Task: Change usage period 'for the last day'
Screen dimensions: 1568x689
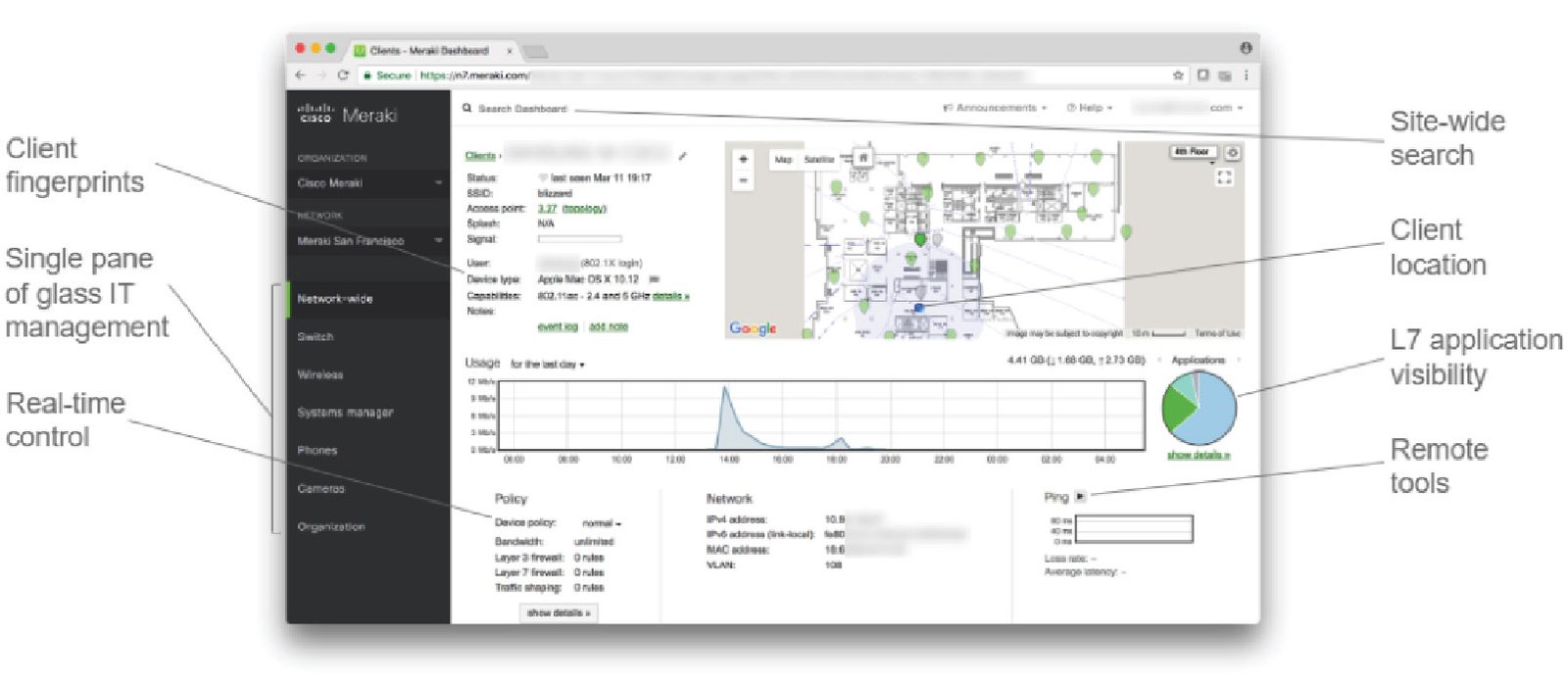Action: point(548,365)
